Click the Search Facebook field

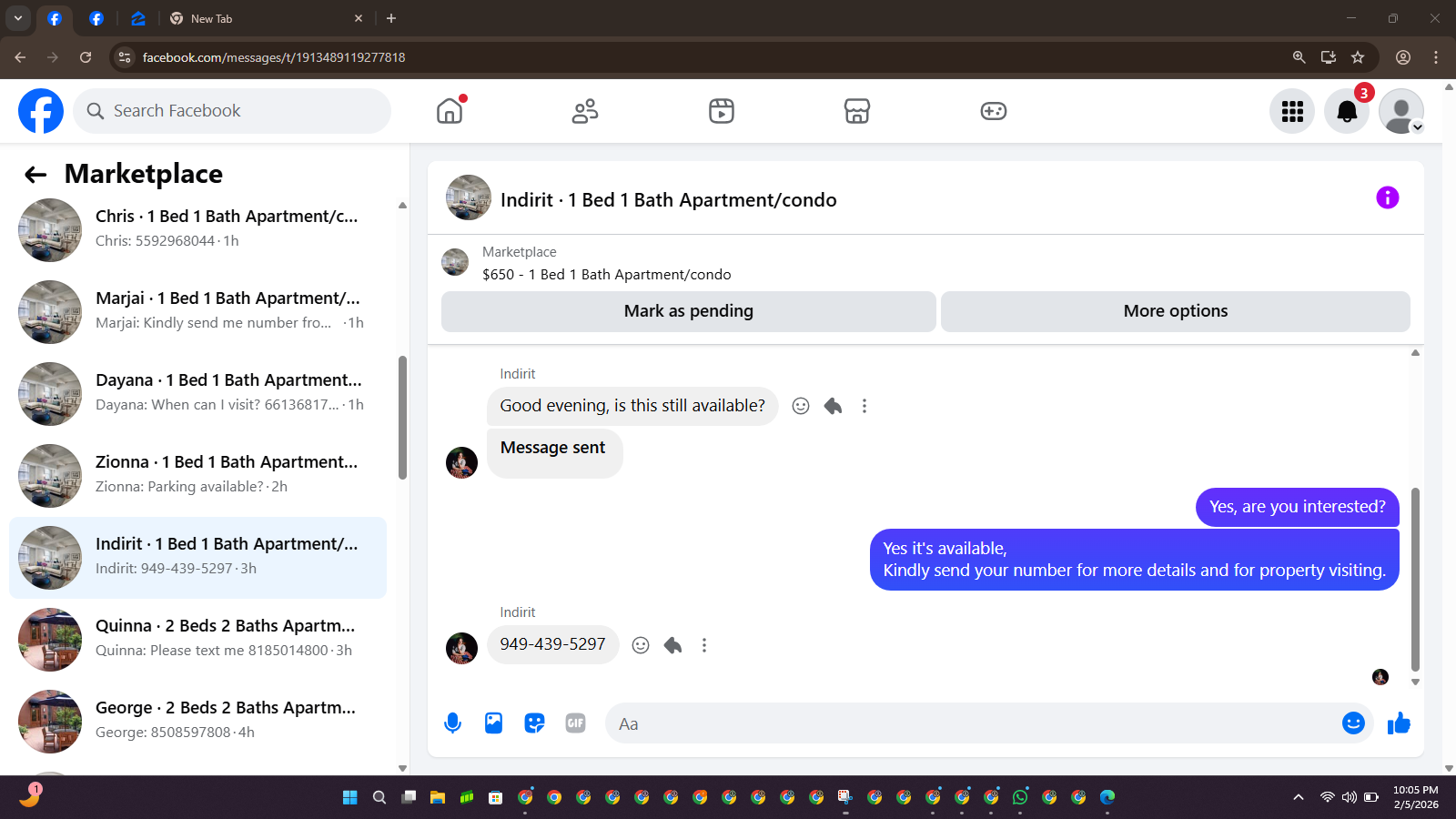pyautogui.click(x=232, y=111)
